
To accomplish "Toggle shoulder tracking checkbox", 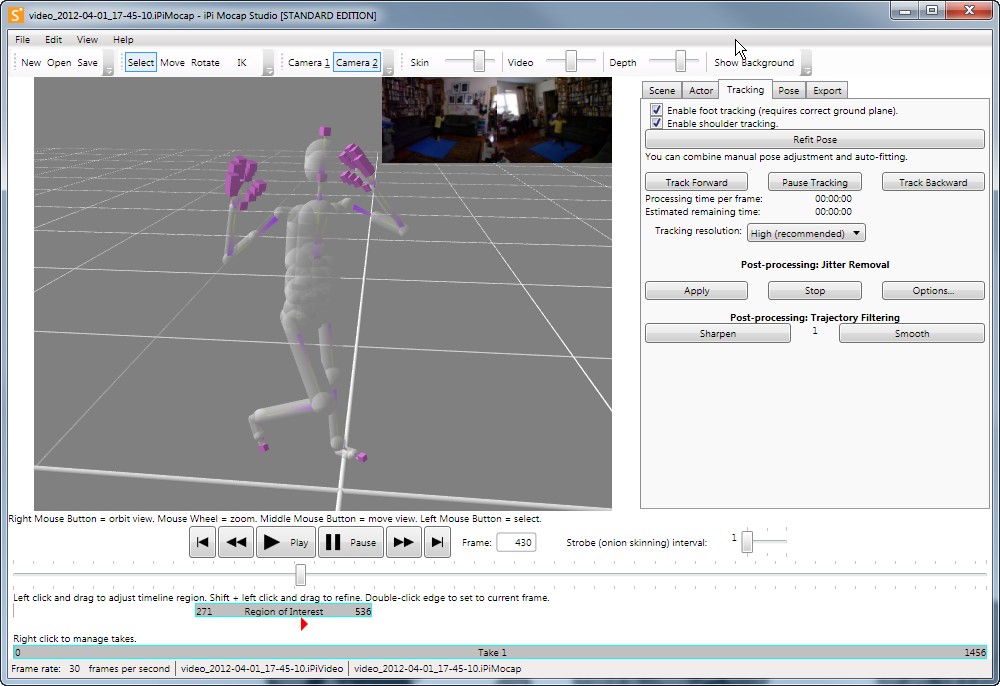I will coord(656,122).
